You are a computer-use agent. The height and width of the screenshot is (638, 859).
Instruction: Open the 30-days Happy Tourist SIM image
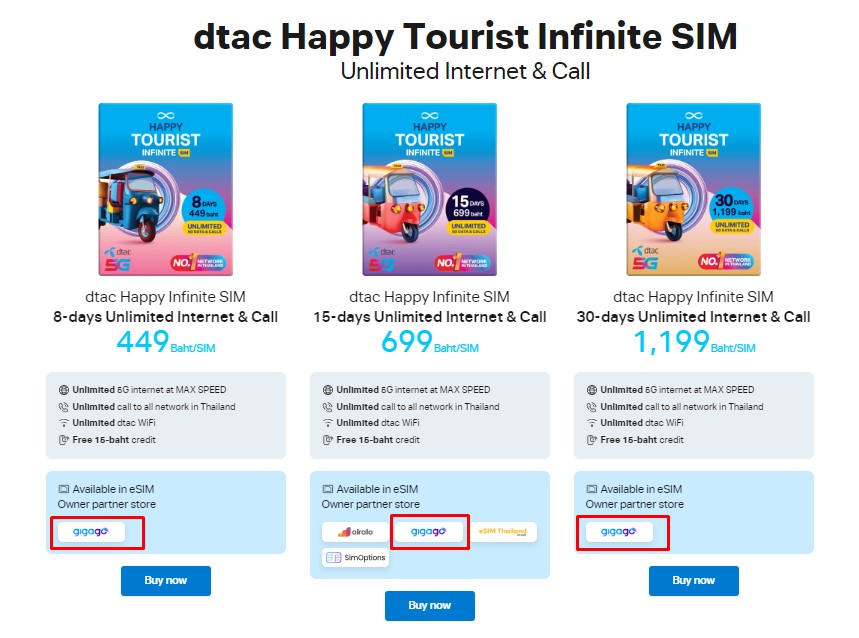tap(694, 189)
